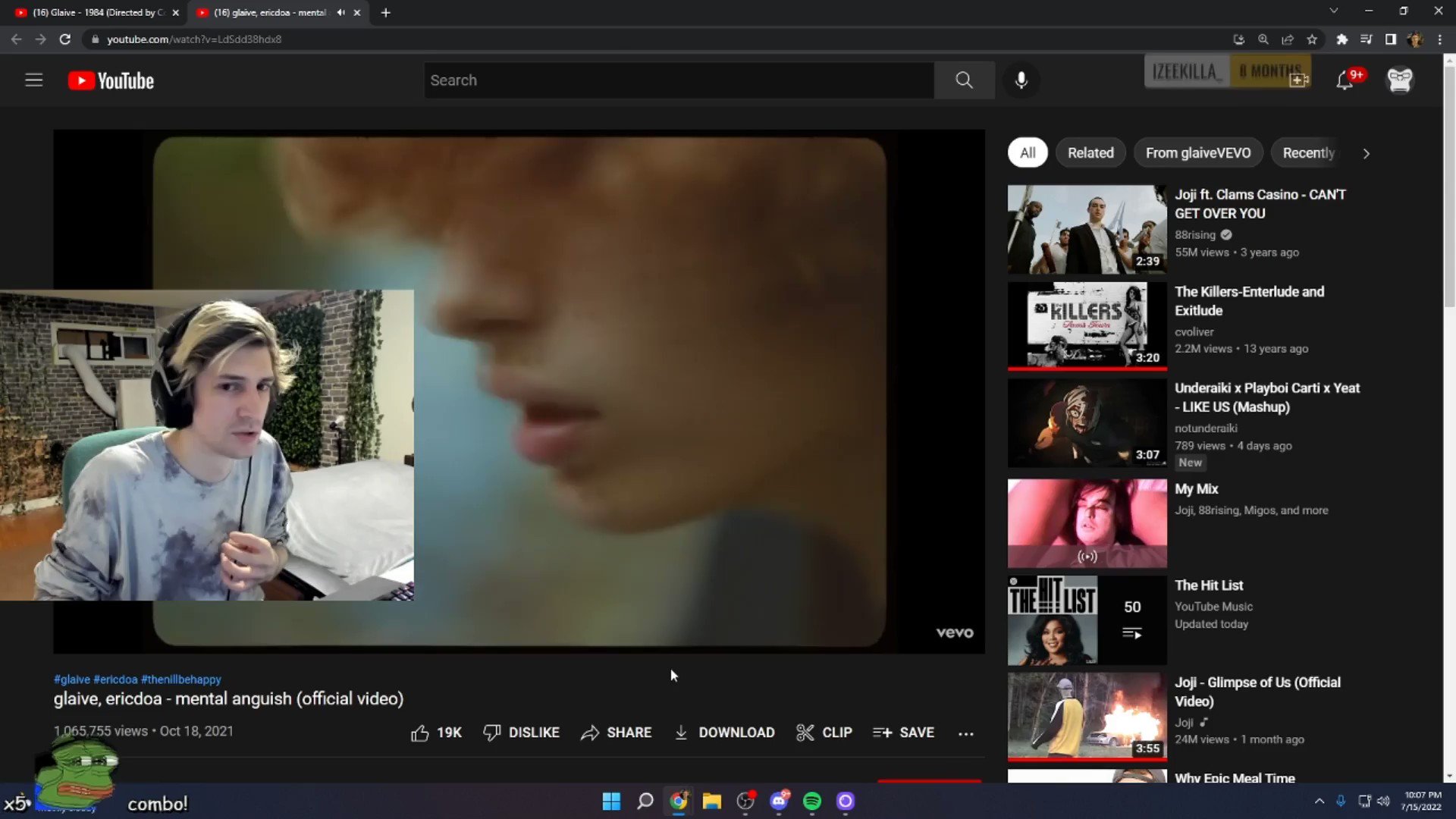Screen dimensions: 1456x819
Task: Open the YouTube hamburger guide menu
Action: click(33, 80)
